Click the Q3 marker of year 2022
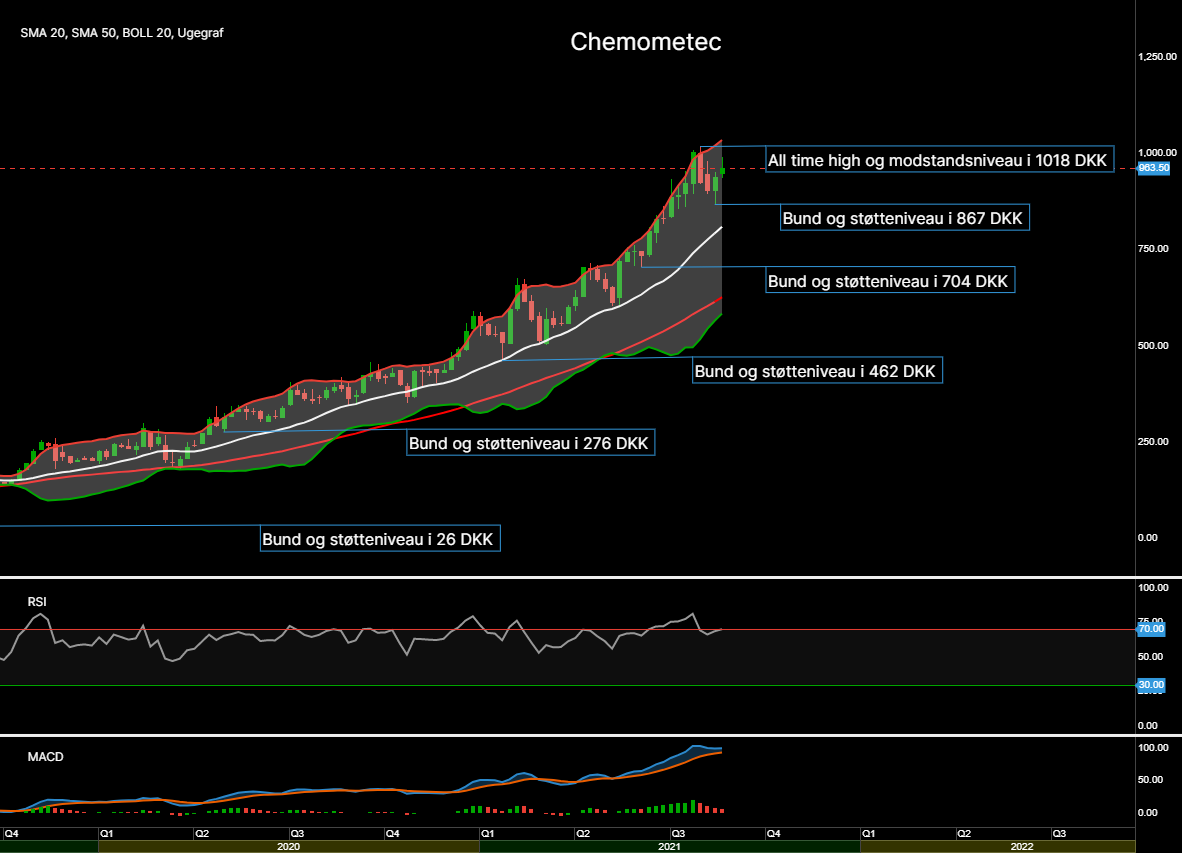Viewport: 1182px width, 853px height. [x=1059, y=833]
